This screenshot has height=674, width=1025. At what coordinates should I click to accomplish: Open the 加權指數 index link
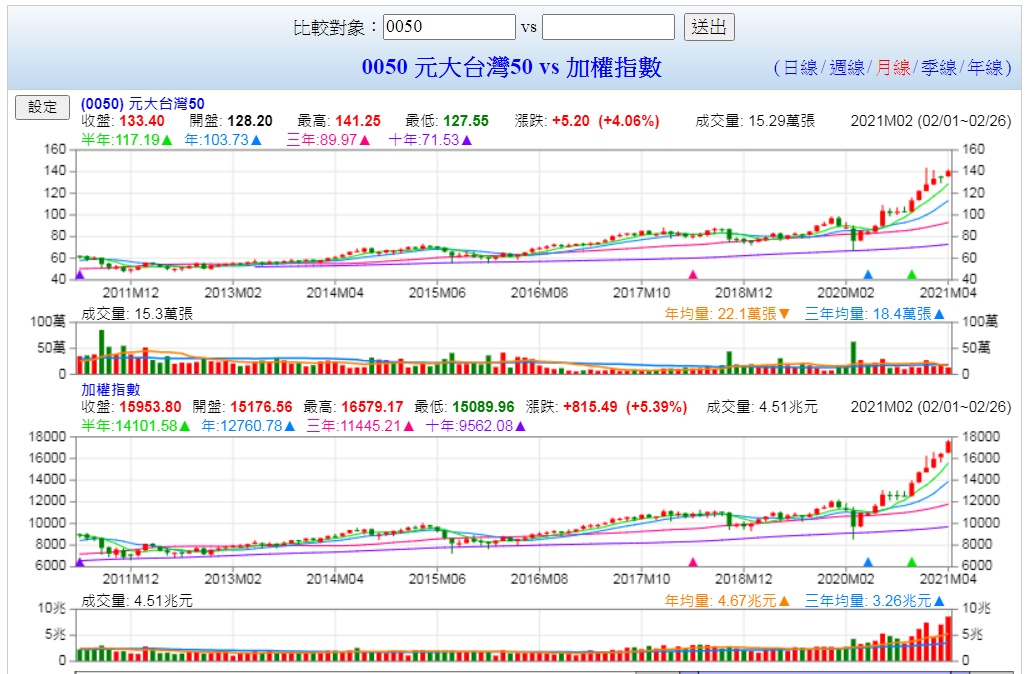[x=110, y=390]
